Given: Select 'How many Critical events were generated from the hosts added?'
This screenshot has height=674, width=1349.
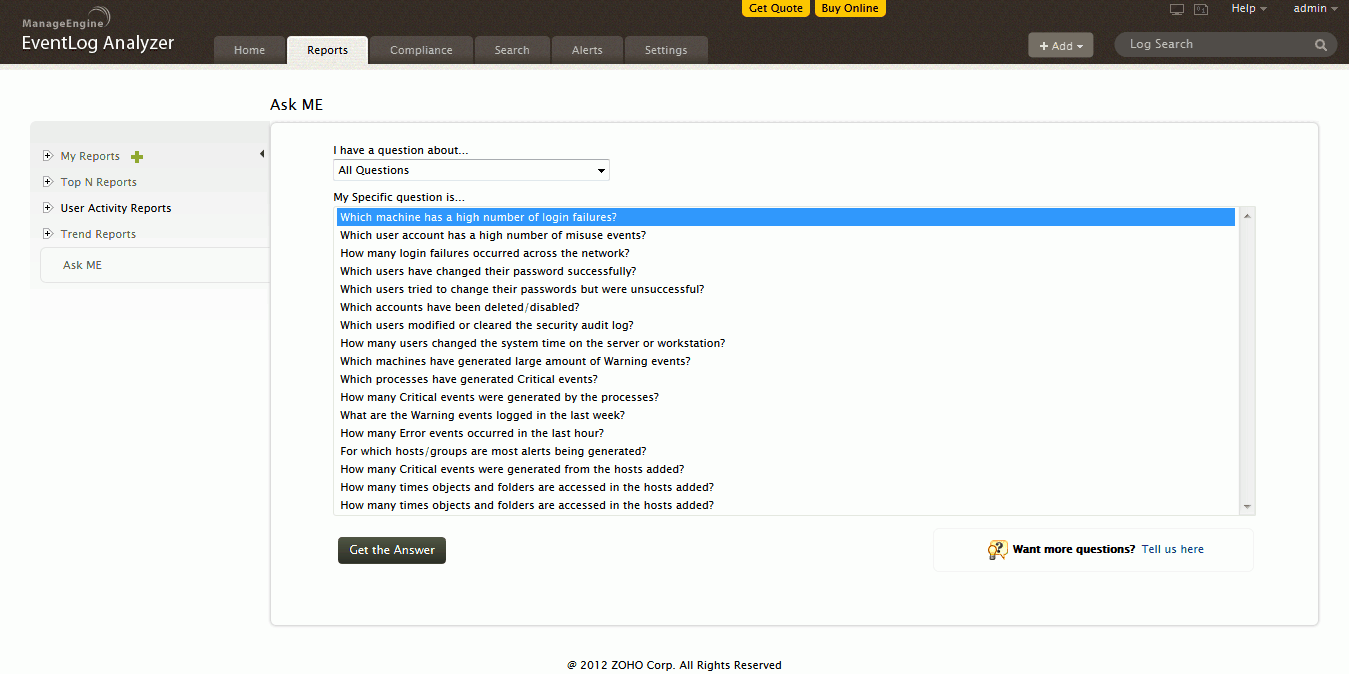Looking at the screenshot, I should [786, 469].
